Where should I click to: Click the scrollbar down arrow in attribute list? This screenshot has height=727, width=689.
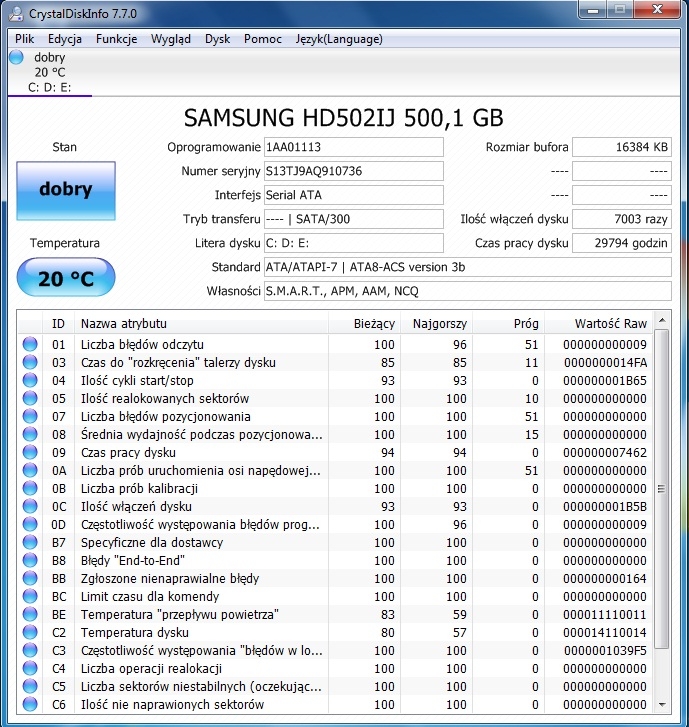click(x=662, y=705)
